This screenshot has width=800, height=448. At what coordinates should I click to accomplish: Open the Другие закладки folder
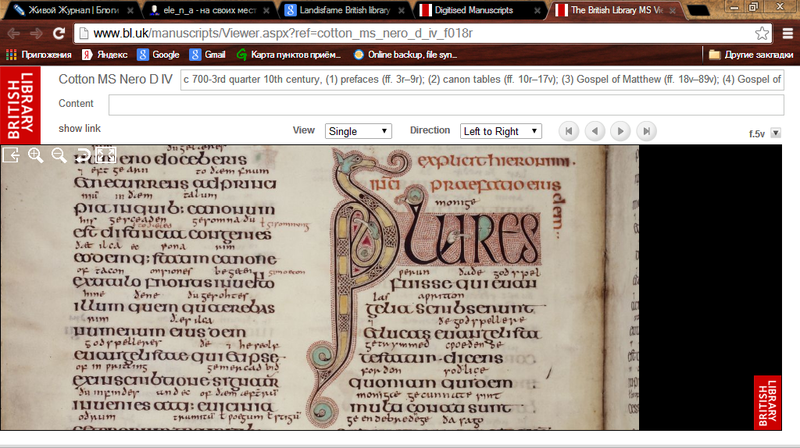click(x=751, y=55)
